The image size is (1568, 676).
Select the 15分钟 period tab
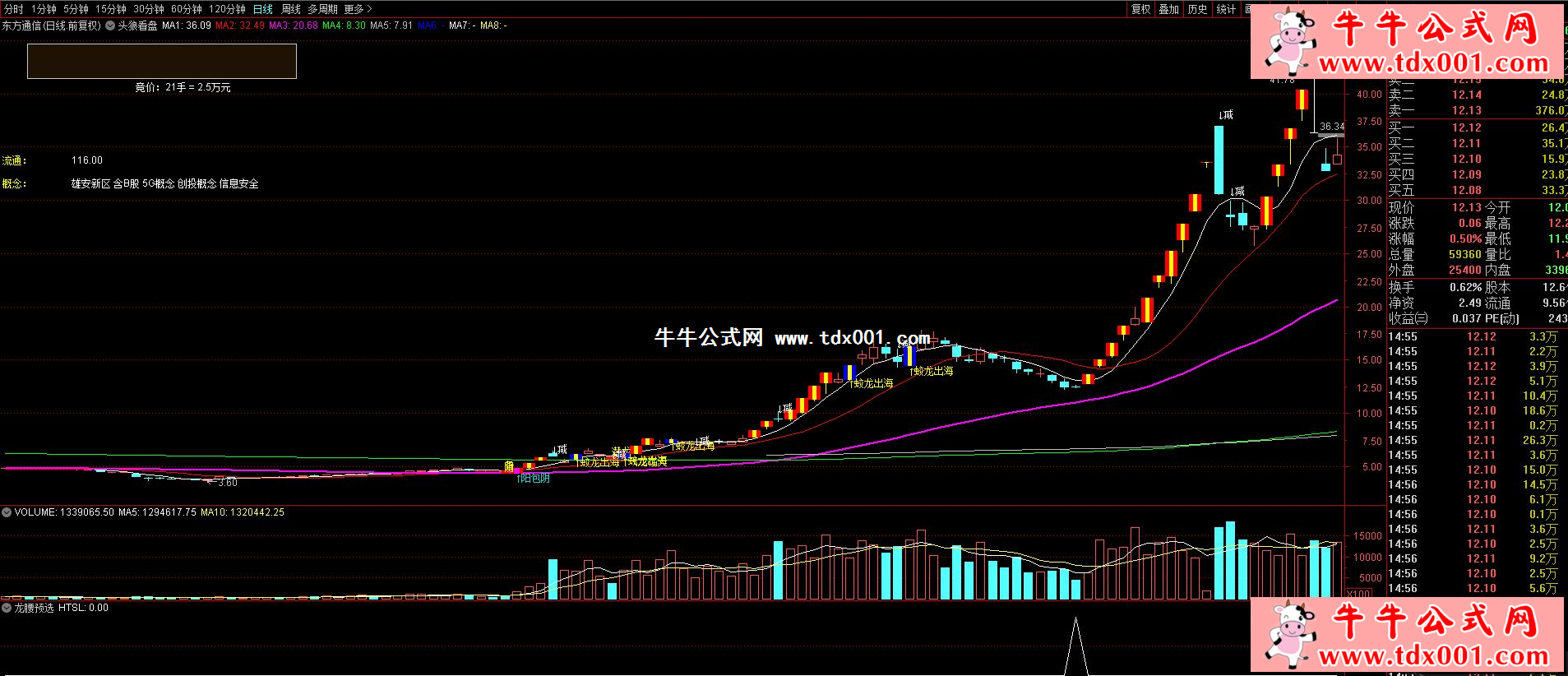coord(110,9)
